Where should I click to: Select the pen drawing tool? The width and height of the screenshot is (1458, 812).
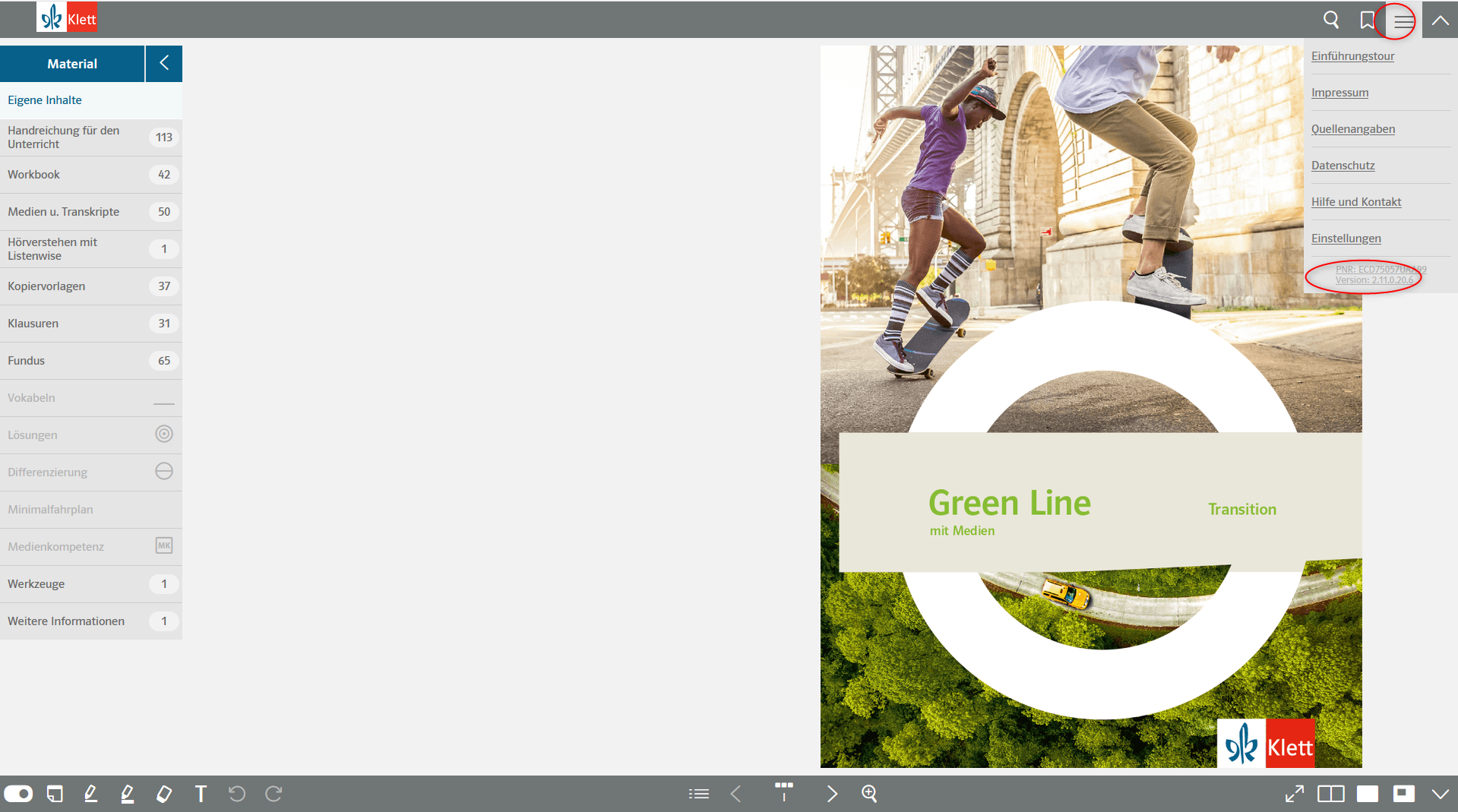(90, 794)
